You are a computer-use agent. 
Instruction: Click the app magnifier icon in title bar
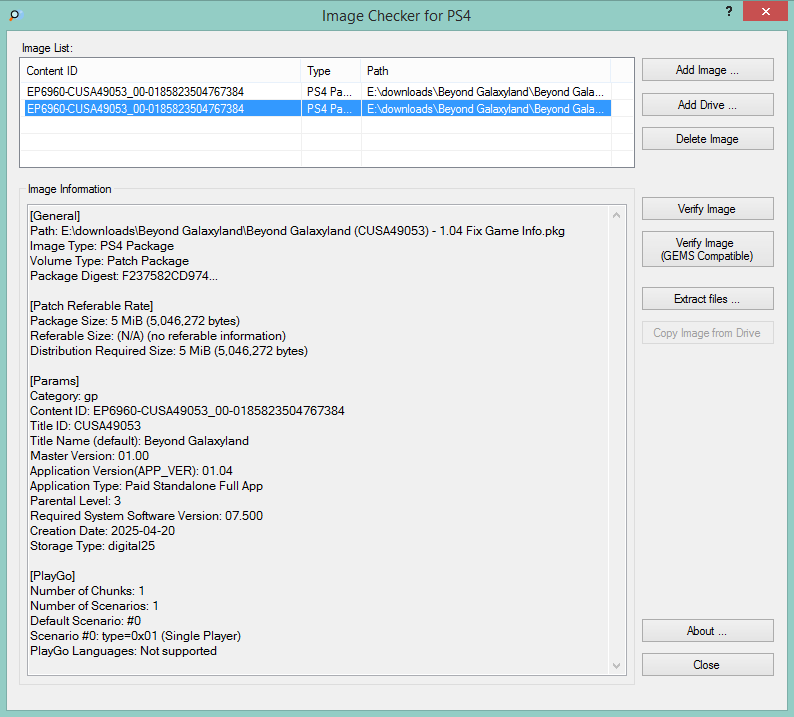15,15
